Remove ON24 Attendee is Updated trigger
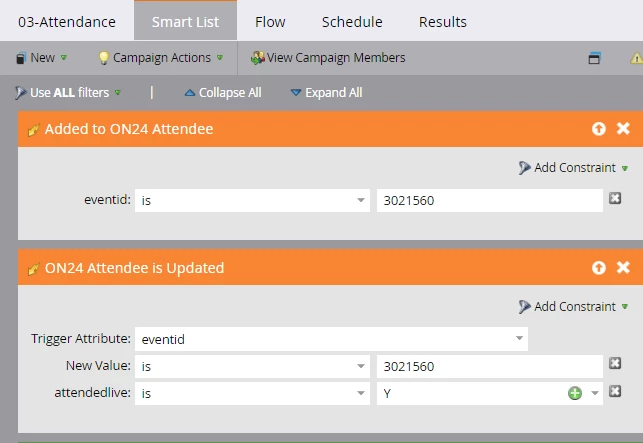This screenshot has width=643, height=443. (623, 267)
